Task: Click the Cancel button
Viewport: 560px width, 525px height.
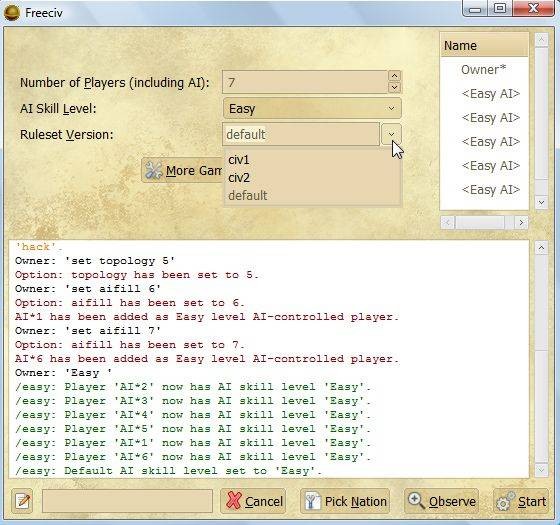Action: pos(253,501)
